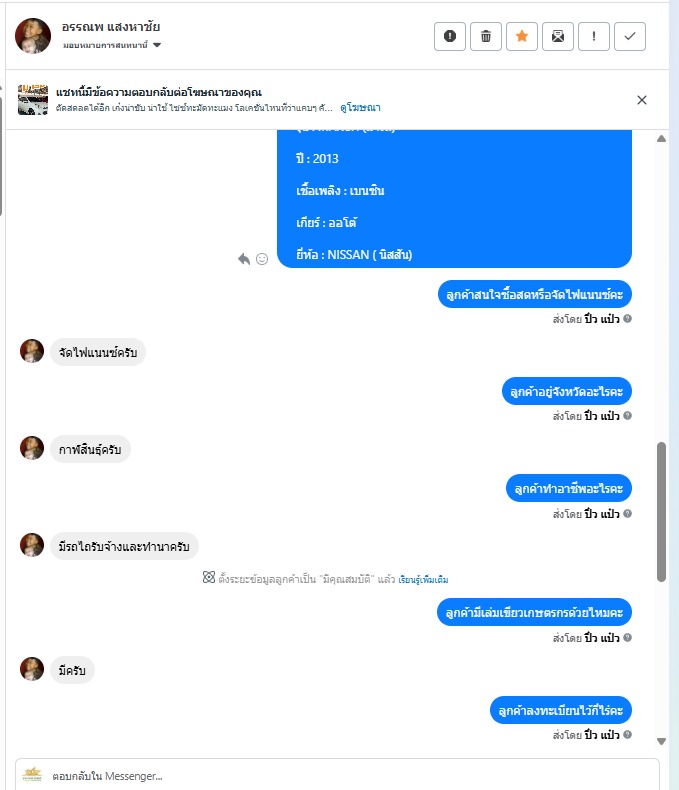Toggle the orange follow-up star
This screenshot has height=790, width=679.
tap(522, 36)
